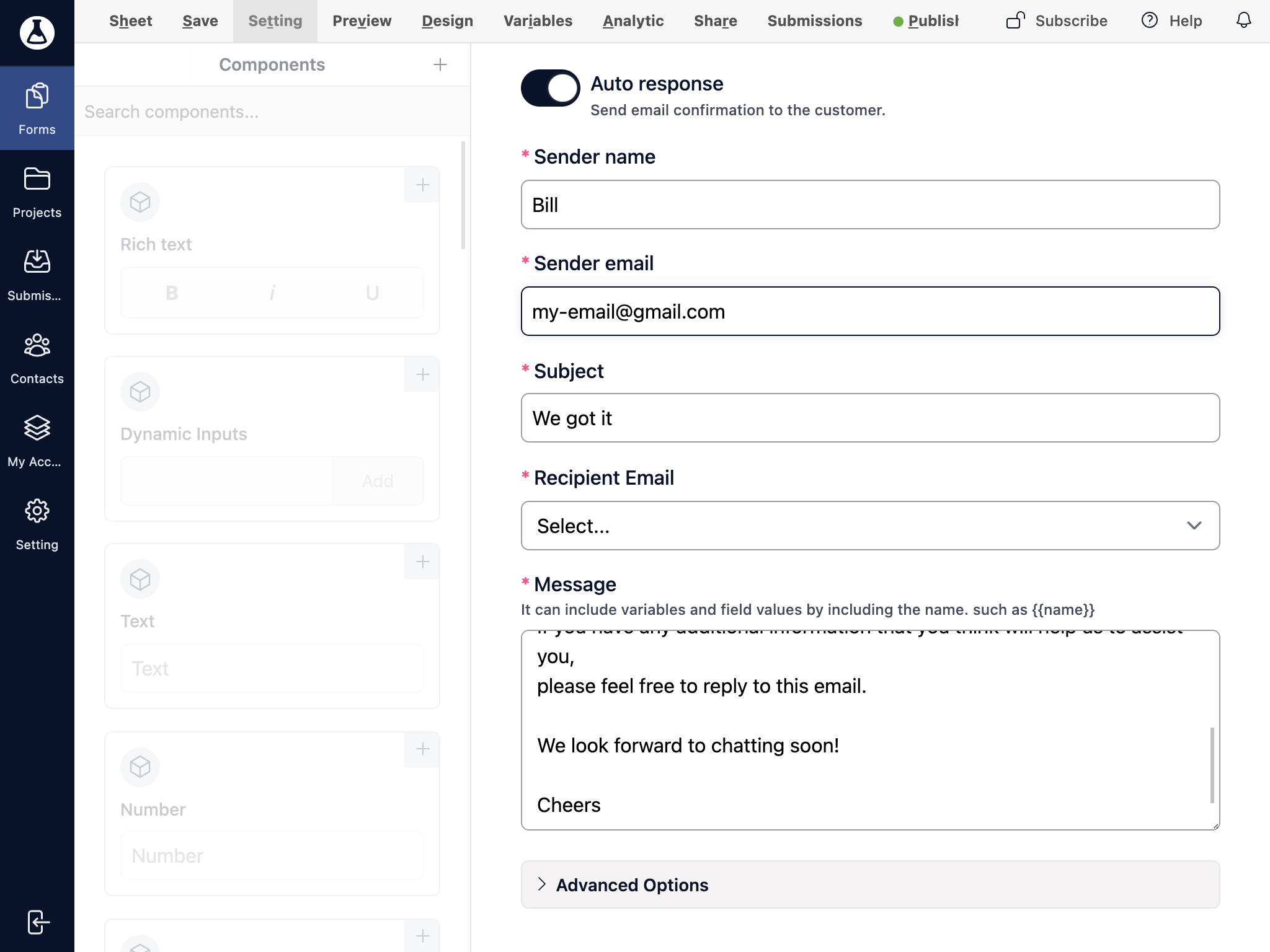Click the Number component cube icon
Screen dimensions: 1270x952
pos(140,767)
